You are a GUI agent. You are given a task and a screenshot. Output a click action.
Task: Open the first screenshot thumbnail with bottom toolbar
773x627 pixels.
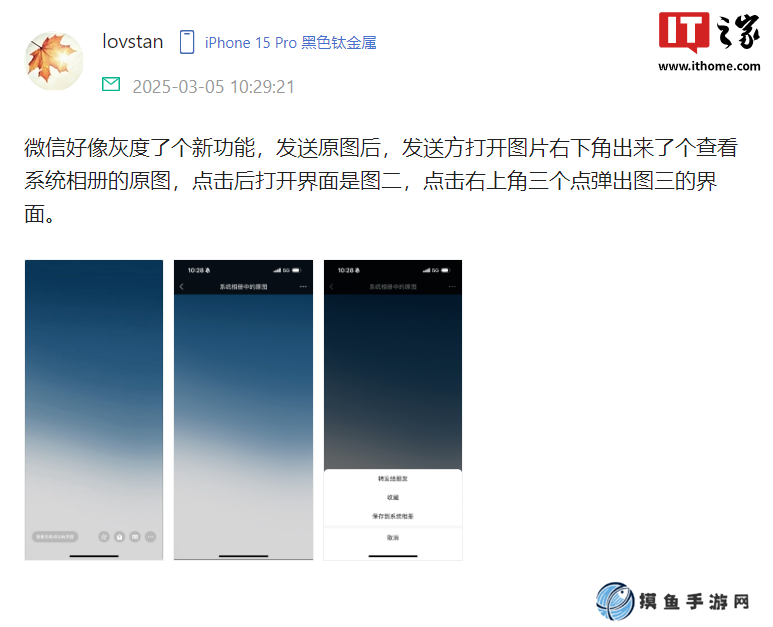[x=94, y=410]
